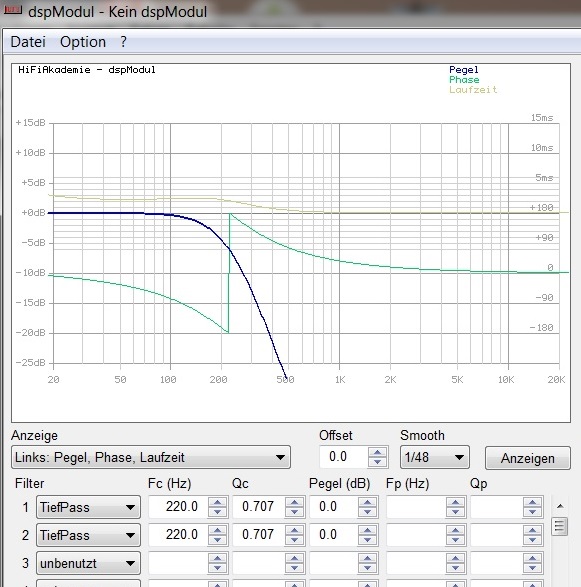This screenshot has height=587, width=581.
Task: Increase filter 1 Fp value with up arrow
Action: pos(455,502)
